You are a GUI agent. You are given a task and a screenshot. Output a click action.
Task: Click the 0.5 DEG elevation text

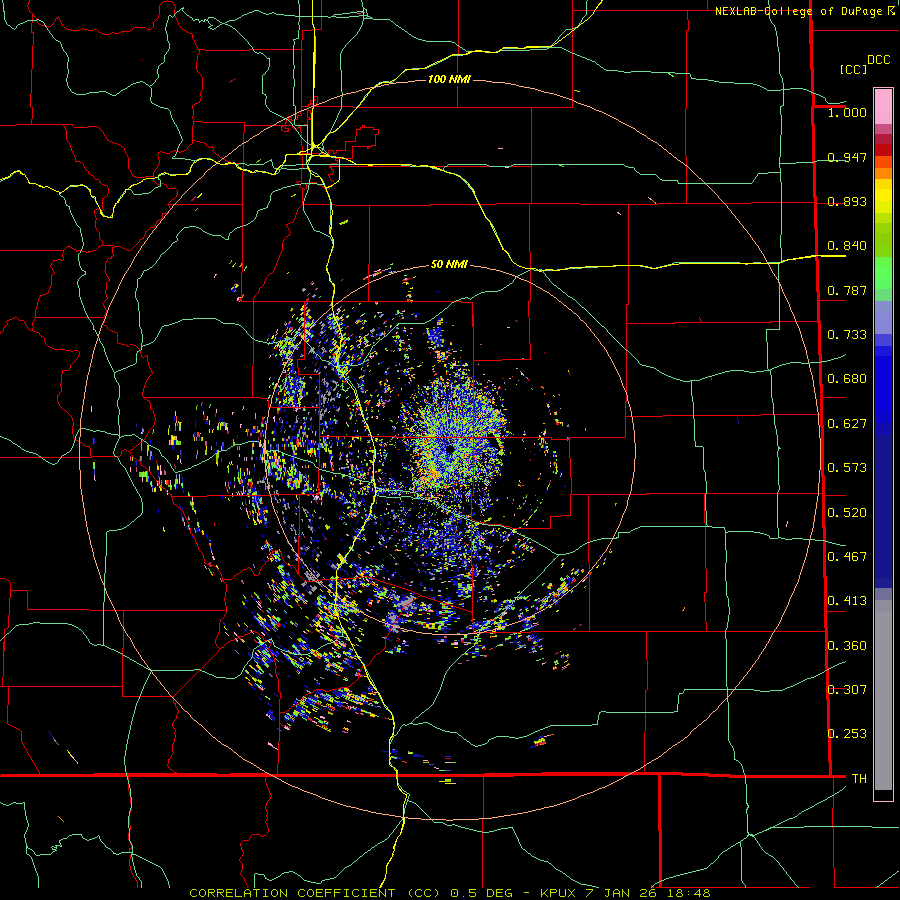(483, 893)
